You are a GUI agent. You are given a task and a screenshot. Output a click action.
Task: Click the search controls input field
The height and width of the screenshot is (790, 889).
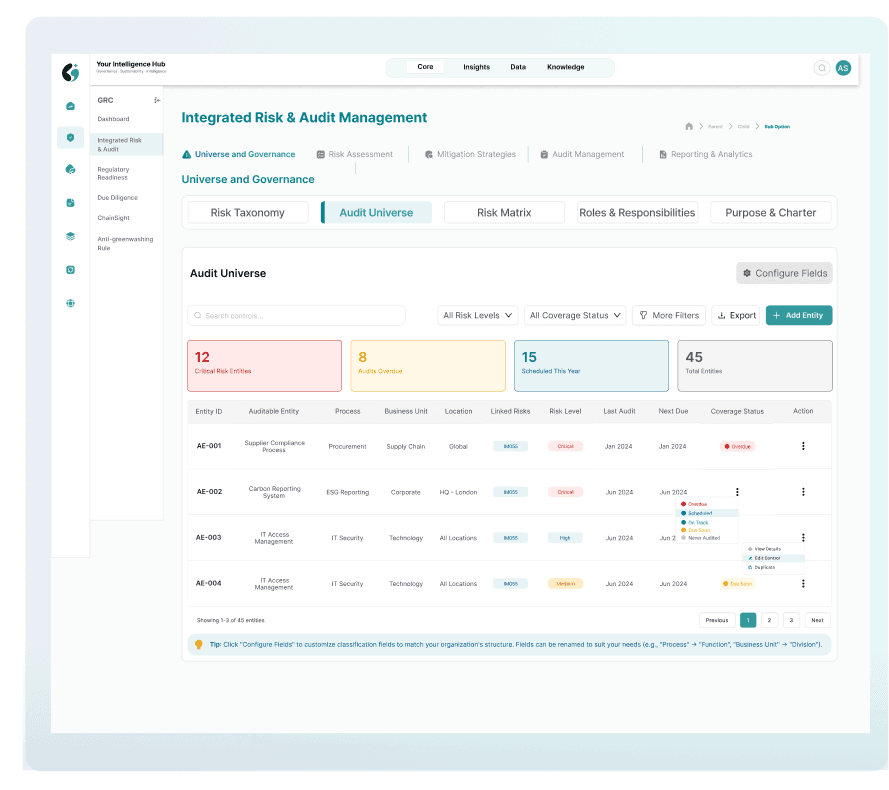(x=296, y=315)
